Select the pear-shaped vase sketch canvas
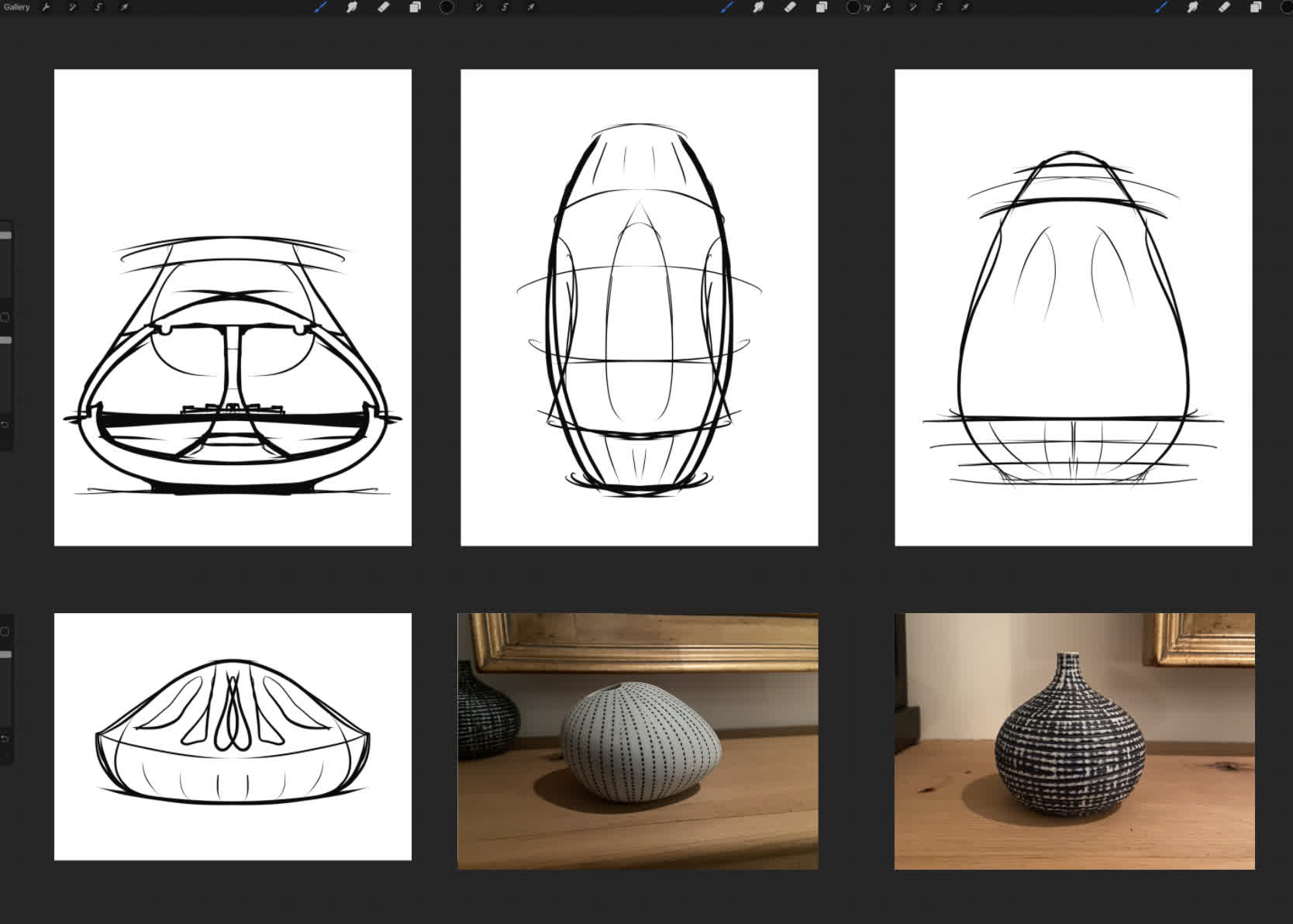Image resolution: width=1293 pixels, height=924 pixels. pos(1074,308)
